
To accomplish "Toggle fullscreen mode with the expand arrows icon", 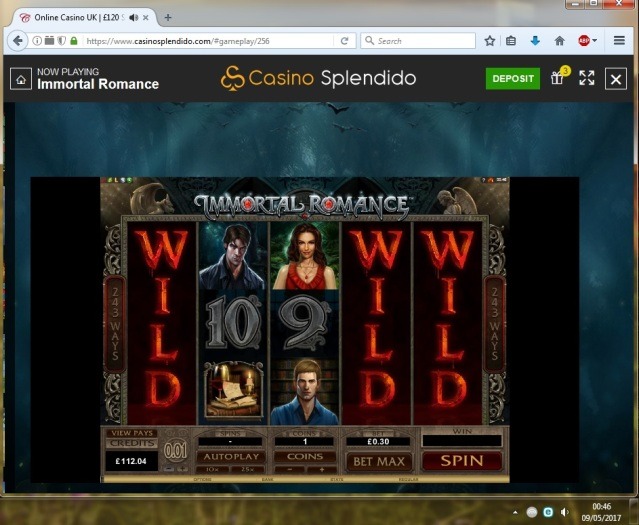I will pos(586,78).
